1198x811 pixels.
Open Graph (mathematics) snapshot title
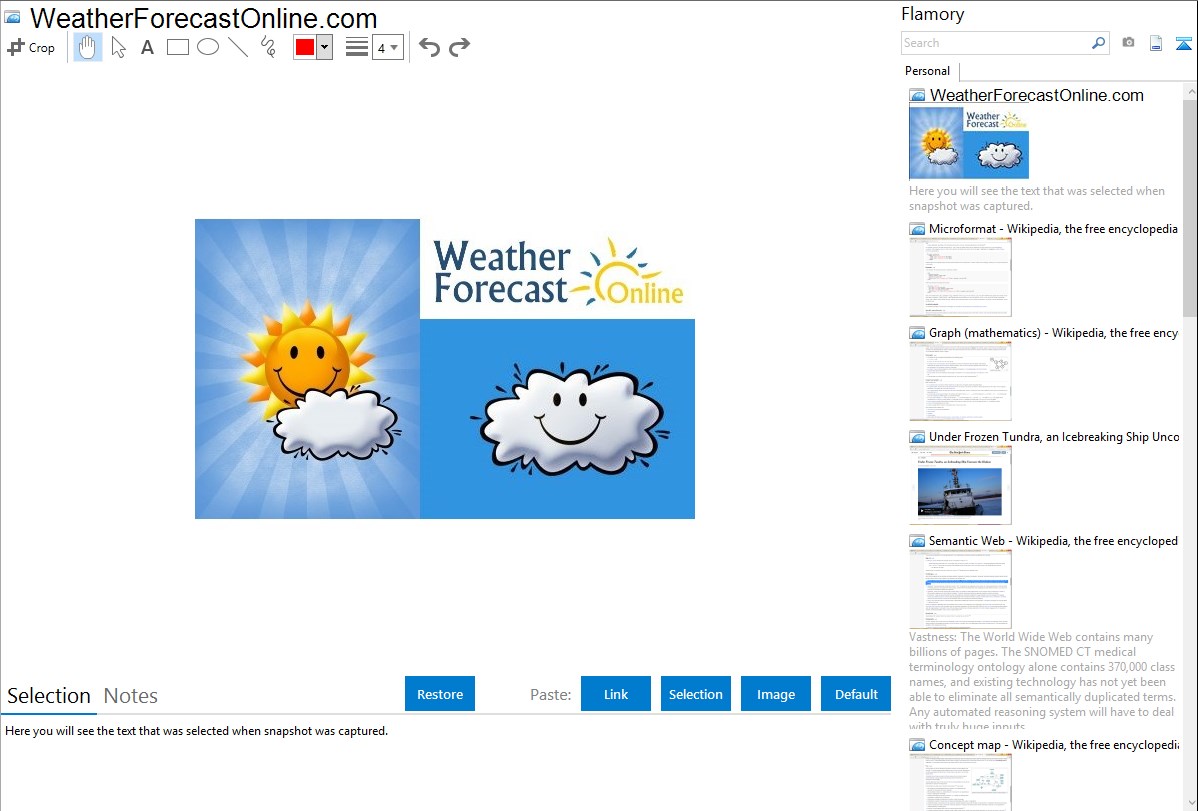pyautogui.click(x=1053, y=333)
